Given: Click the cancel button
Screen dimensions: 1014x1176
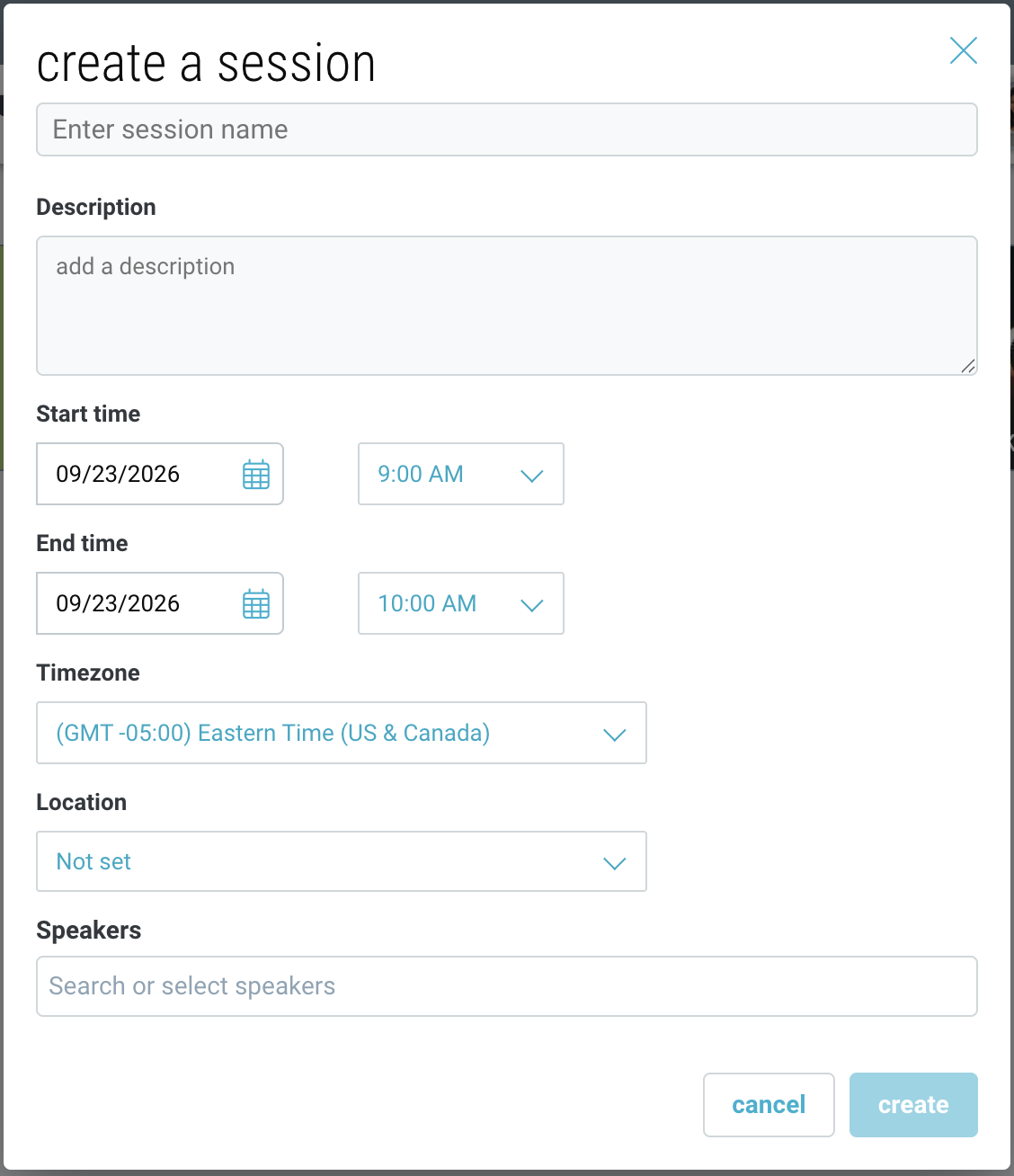Looking at the screenshot, I should click(769, 1105).
